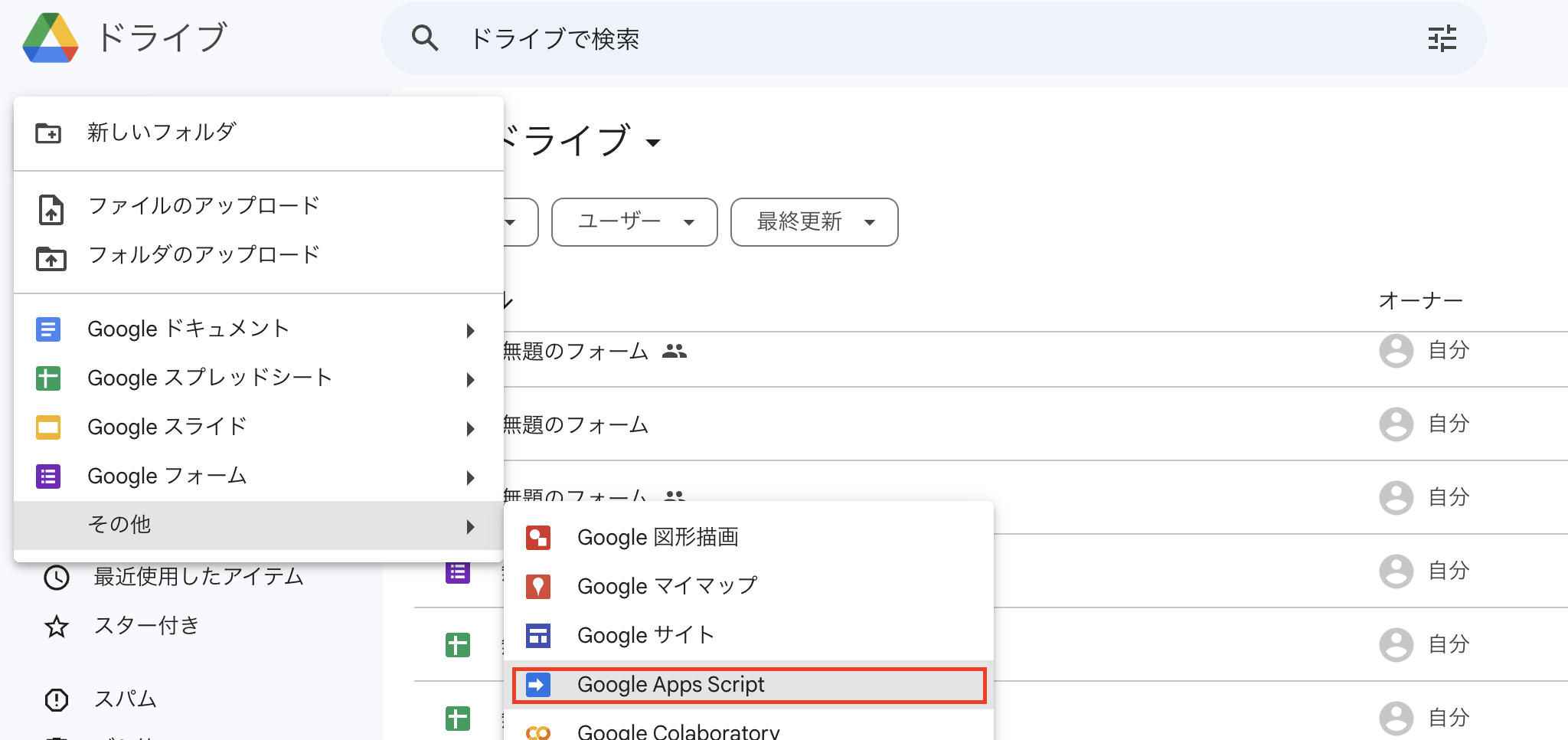Open search options filter icon
The height and width of the screenshot is (740, 1568).
1442,38
